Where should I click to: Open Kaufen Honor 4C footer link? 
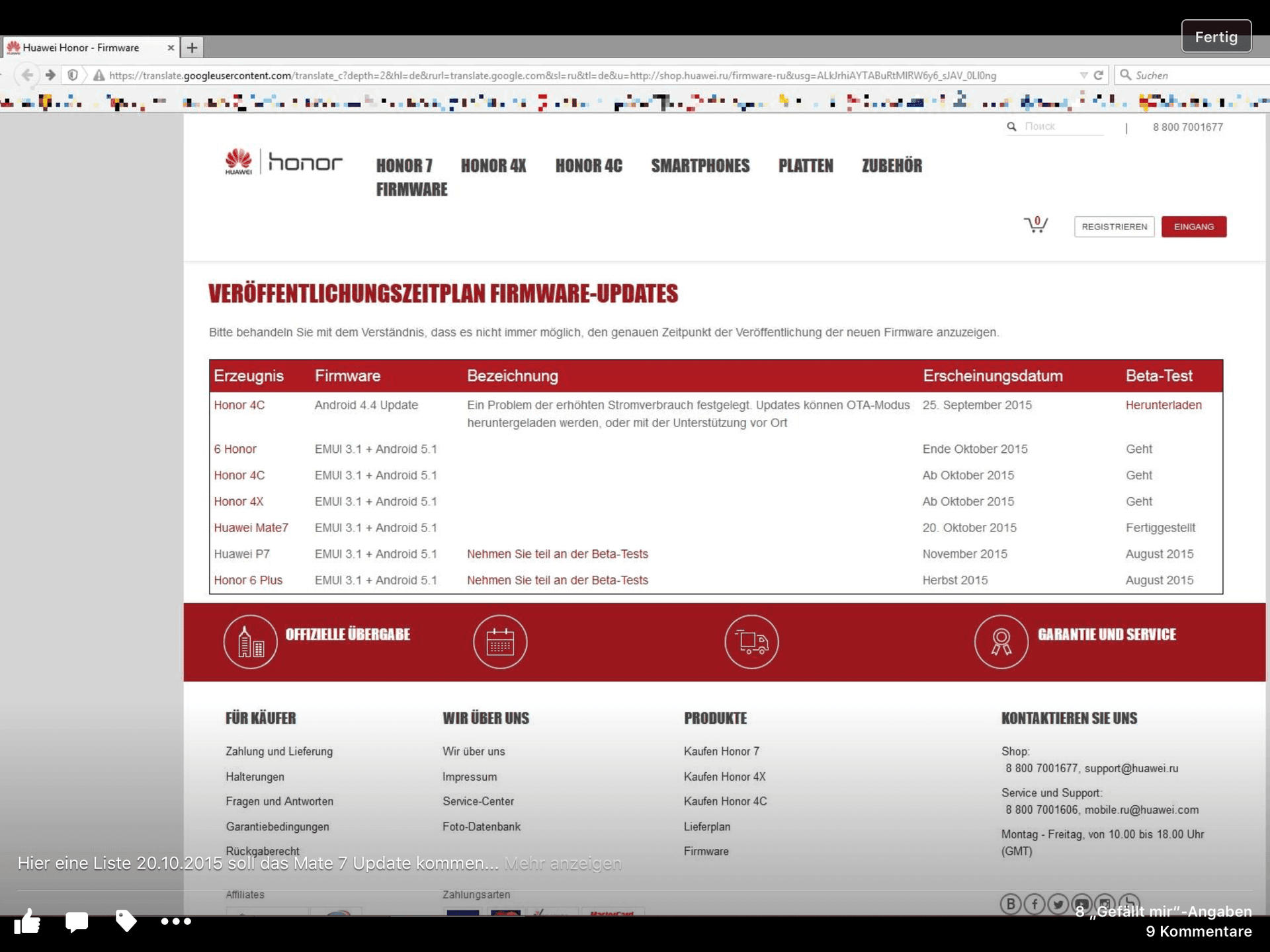(725, 801)
